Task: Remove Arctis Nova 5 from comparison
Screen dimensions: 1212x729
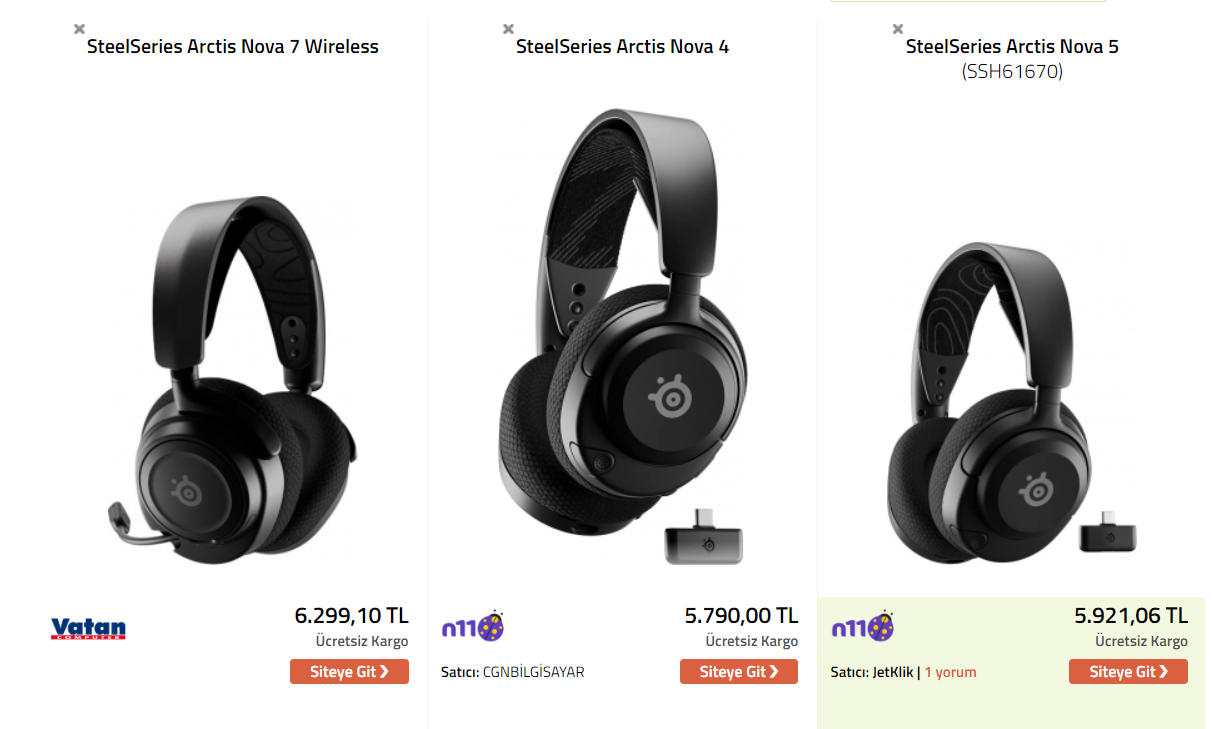Action: click(x=898, y=29)
